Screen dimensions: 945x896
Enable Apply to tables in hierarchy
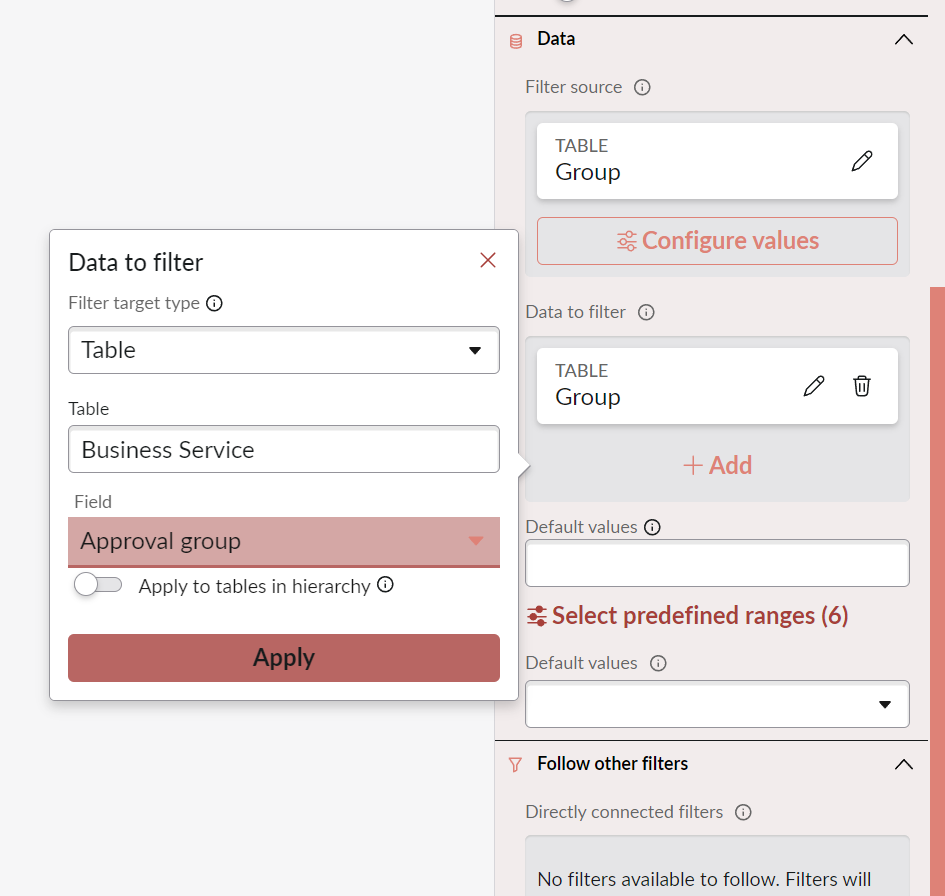point(97,586)
